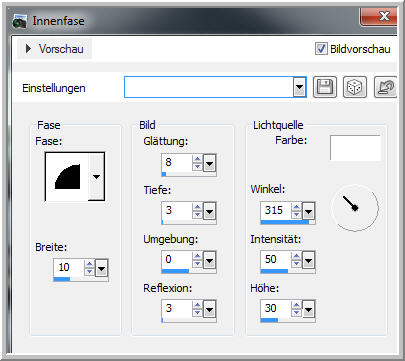The image size is (405, 361).
Task: Click the Winkel angle dial
Action: point(355,208)
